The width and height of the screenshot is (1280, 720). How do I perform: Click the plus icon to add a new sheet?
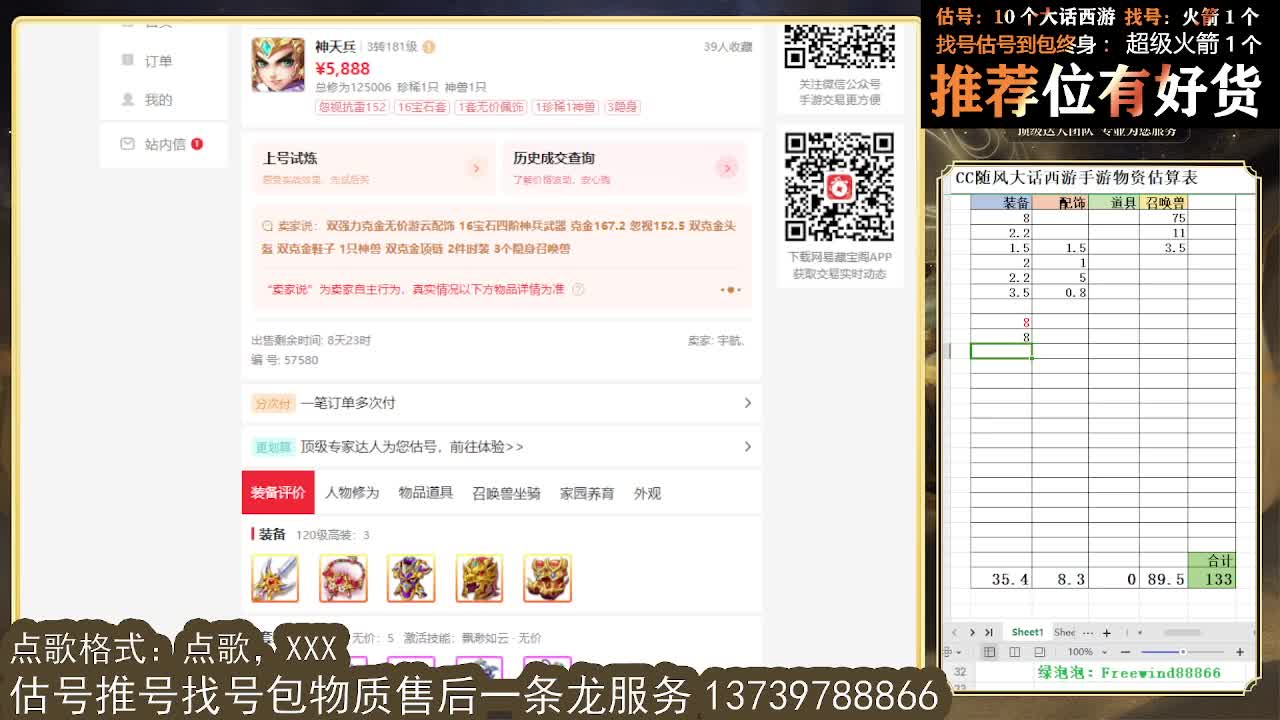point(1107,632)
